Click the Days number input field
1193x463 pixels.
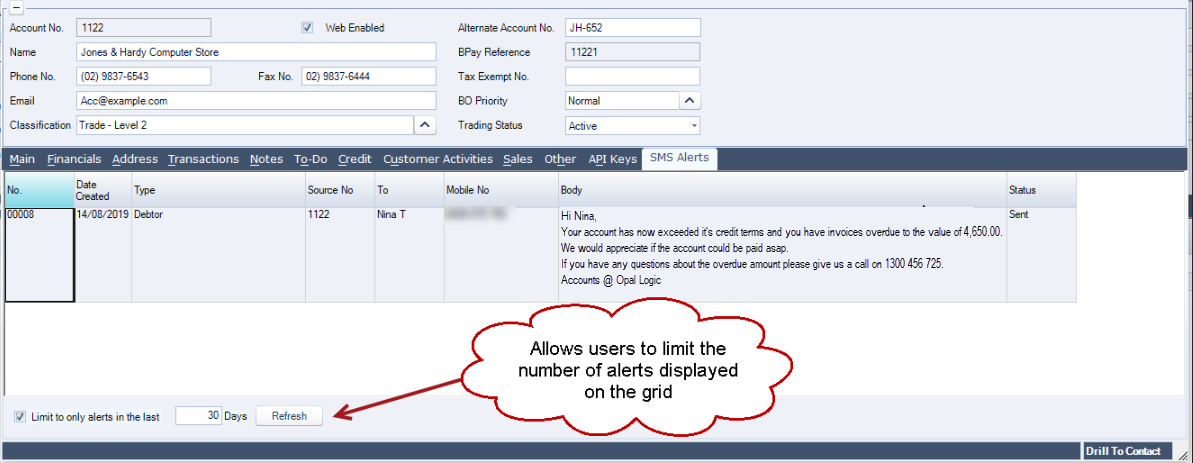[199, 416]
